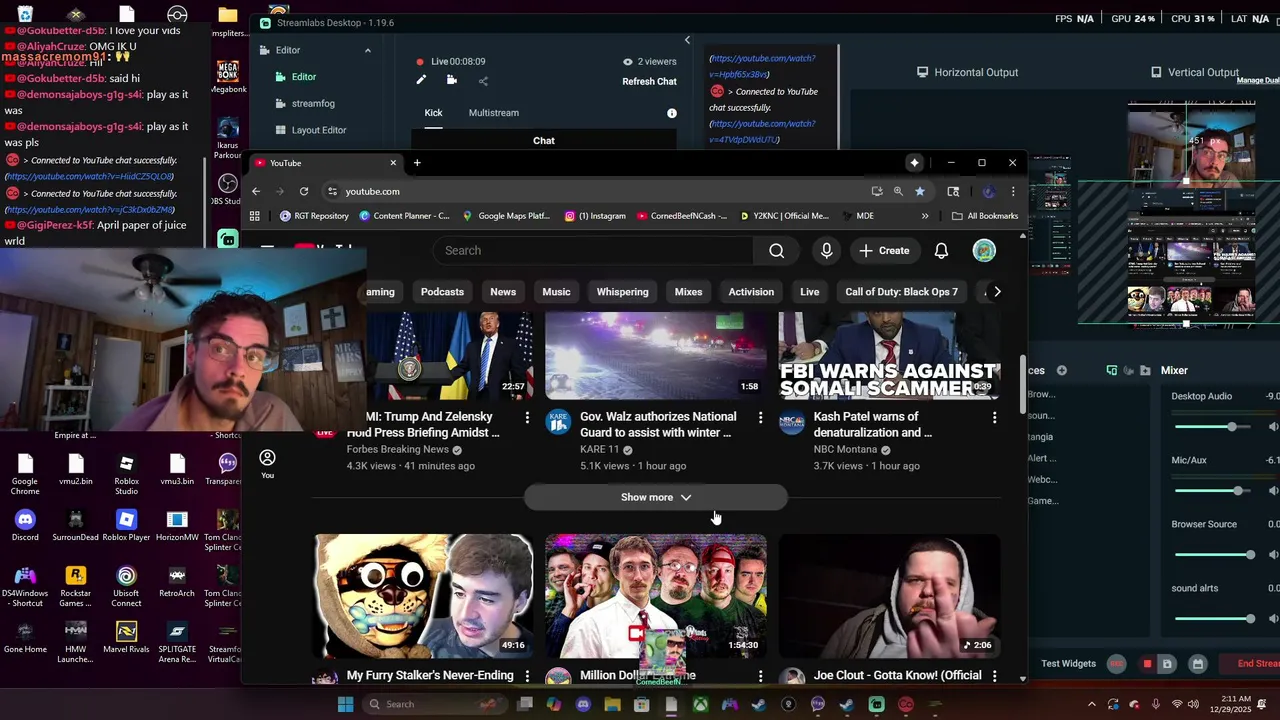The image size is (1280, 720).
Task: Select the Podcasts category chip
Action: tap(442, 292)
